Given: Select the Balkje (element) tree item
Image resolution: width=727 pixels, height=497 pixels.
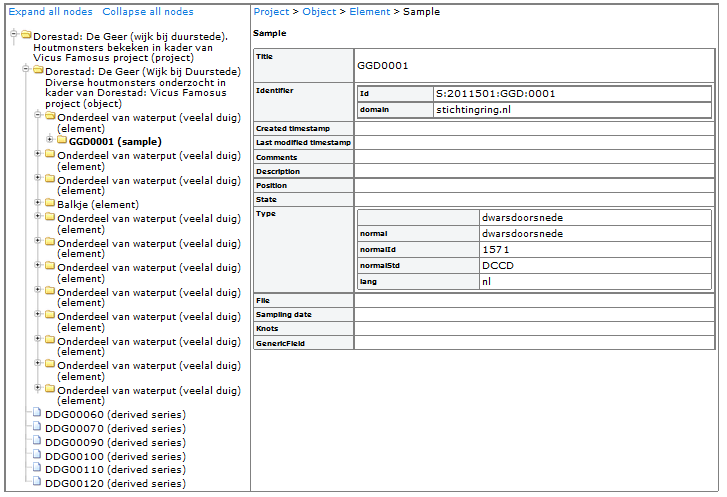Looking at the screenshot, I should [98, 204].
